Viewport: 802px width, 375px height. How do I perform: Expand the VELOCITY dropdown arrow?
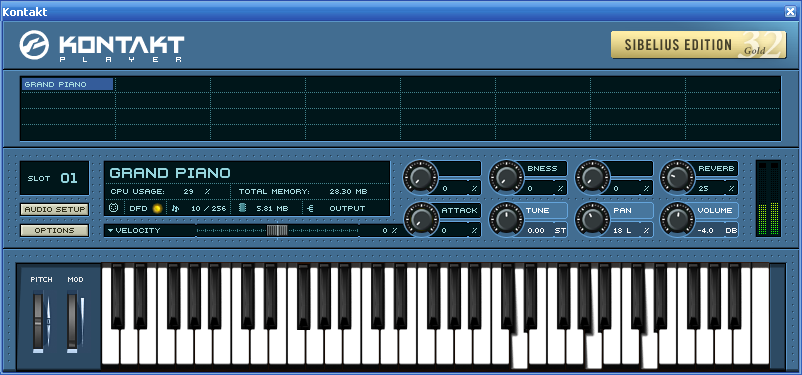[x=110, y=230]
